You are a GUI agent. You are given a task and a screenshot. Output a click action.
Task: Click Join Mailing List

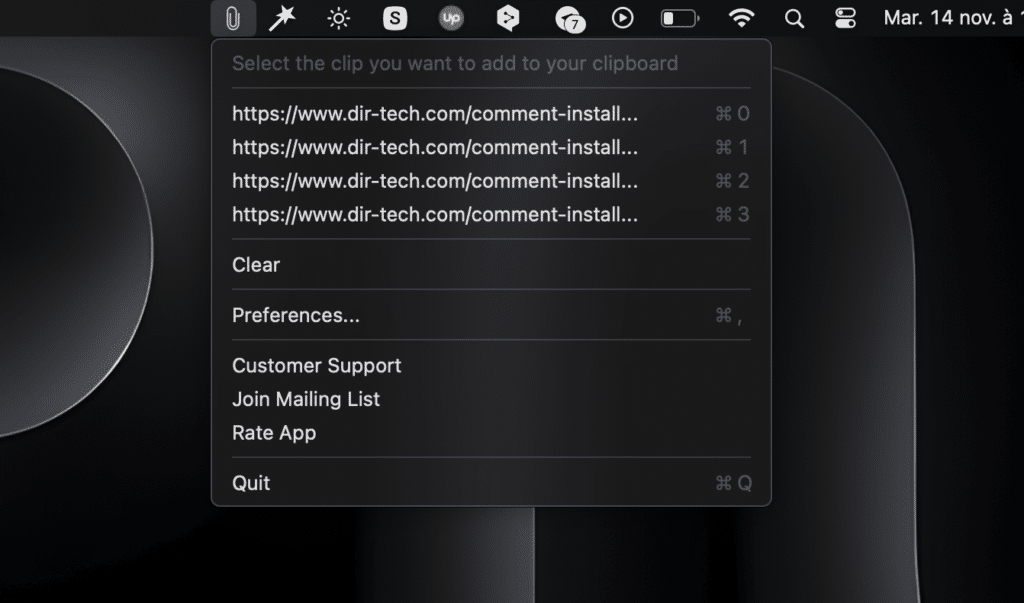click(491, 399)
